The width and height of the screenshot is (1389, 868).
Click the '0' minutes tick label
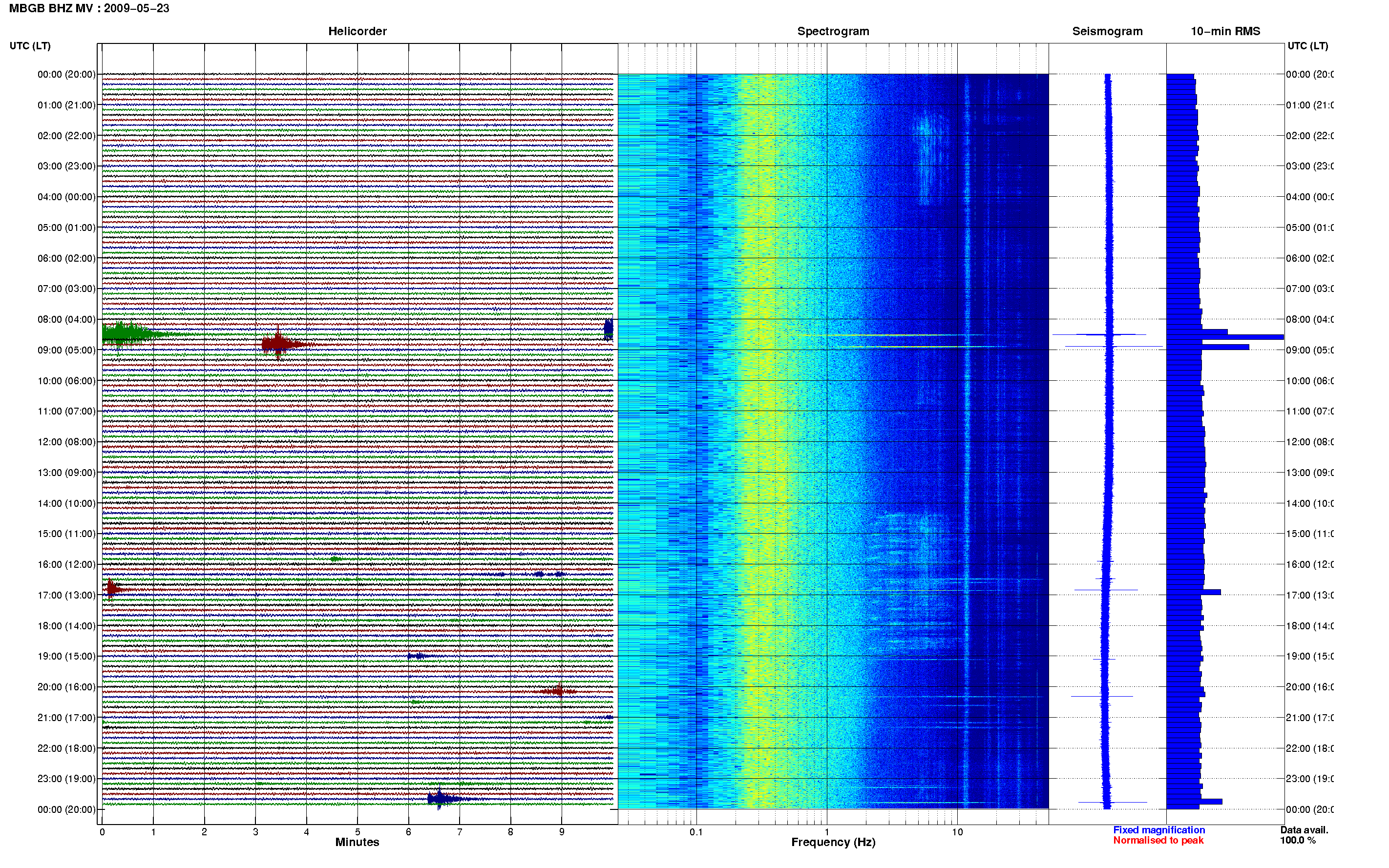coord(102,832)
